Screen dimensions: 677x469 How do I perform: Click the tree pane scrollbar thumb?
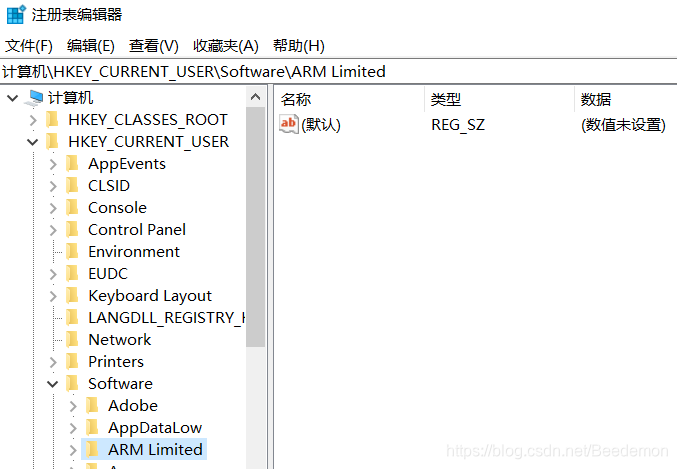256,227
